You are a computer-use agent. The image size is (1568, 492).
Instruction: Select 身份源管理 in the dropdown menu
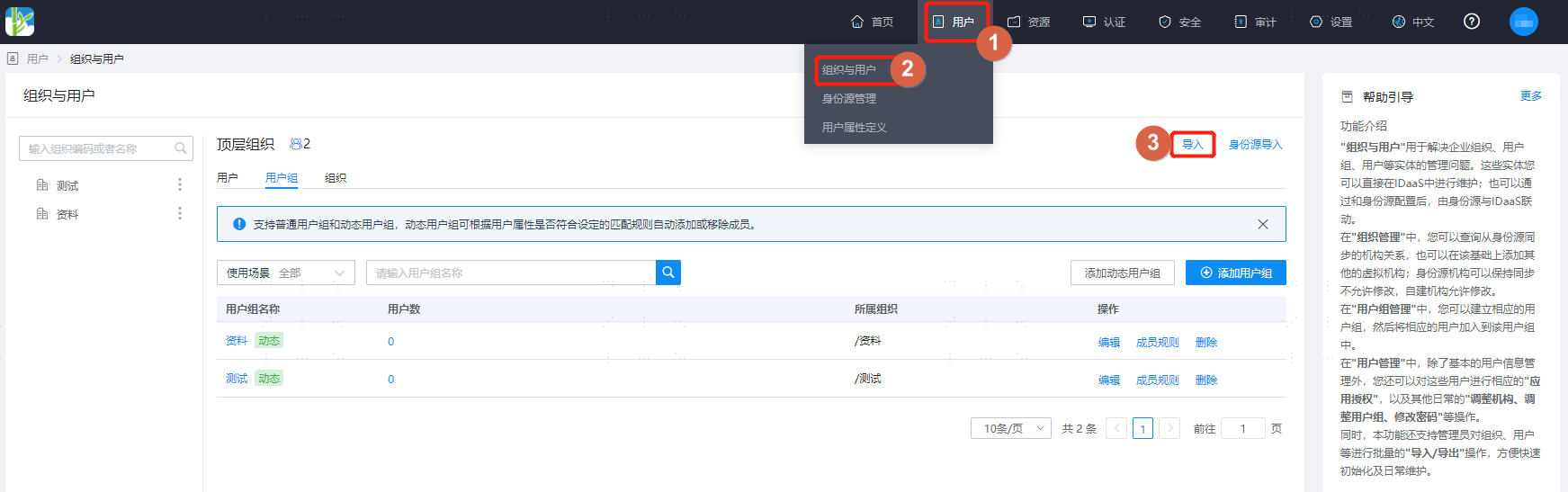coord(849,99)
